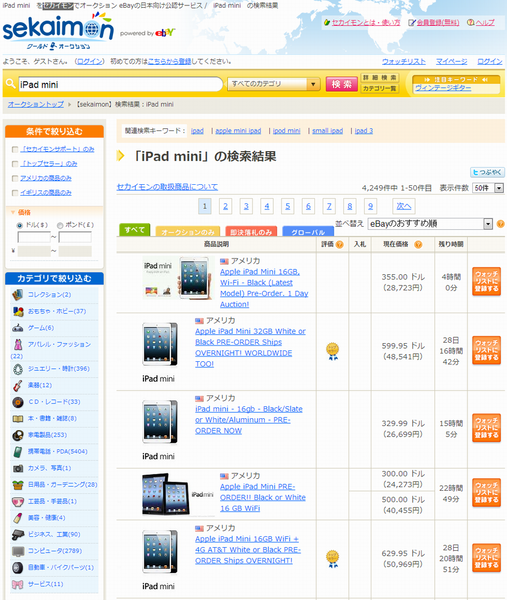The image size is (507, 600).
Task: Open the Watchlist link in header
Action: tap(404, 61)
